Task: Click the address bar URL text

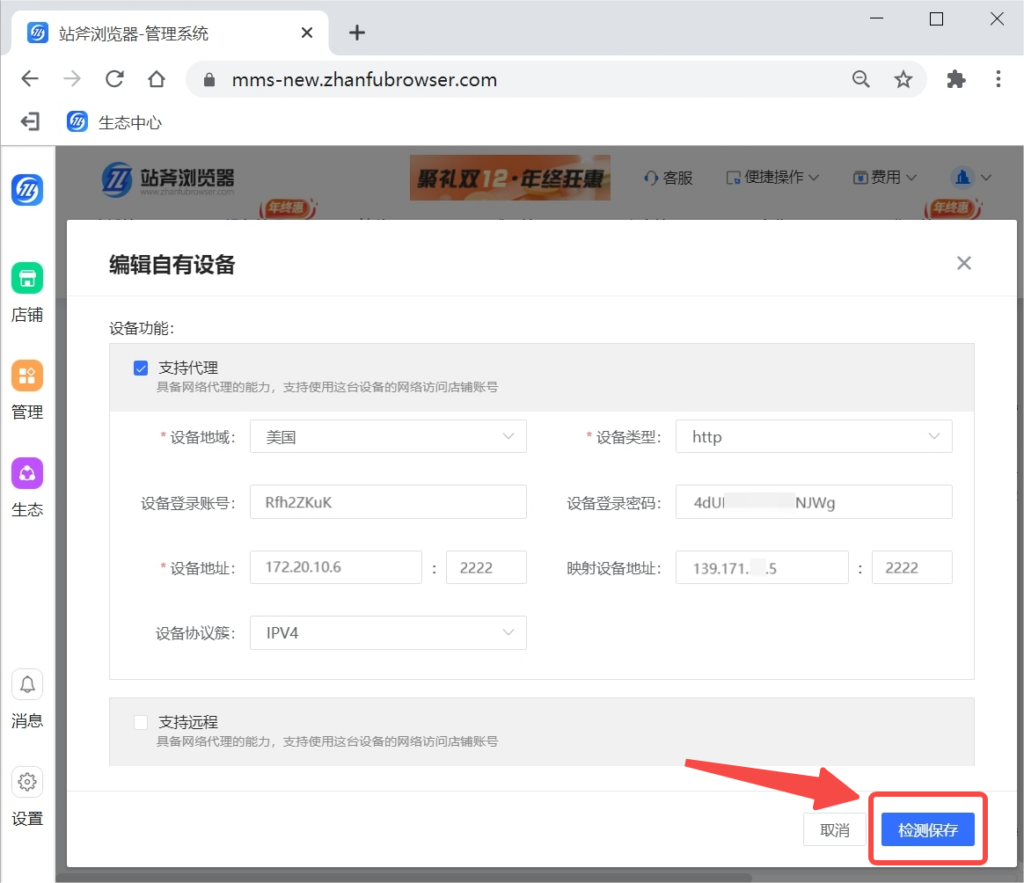Action: tap(364, 80)
